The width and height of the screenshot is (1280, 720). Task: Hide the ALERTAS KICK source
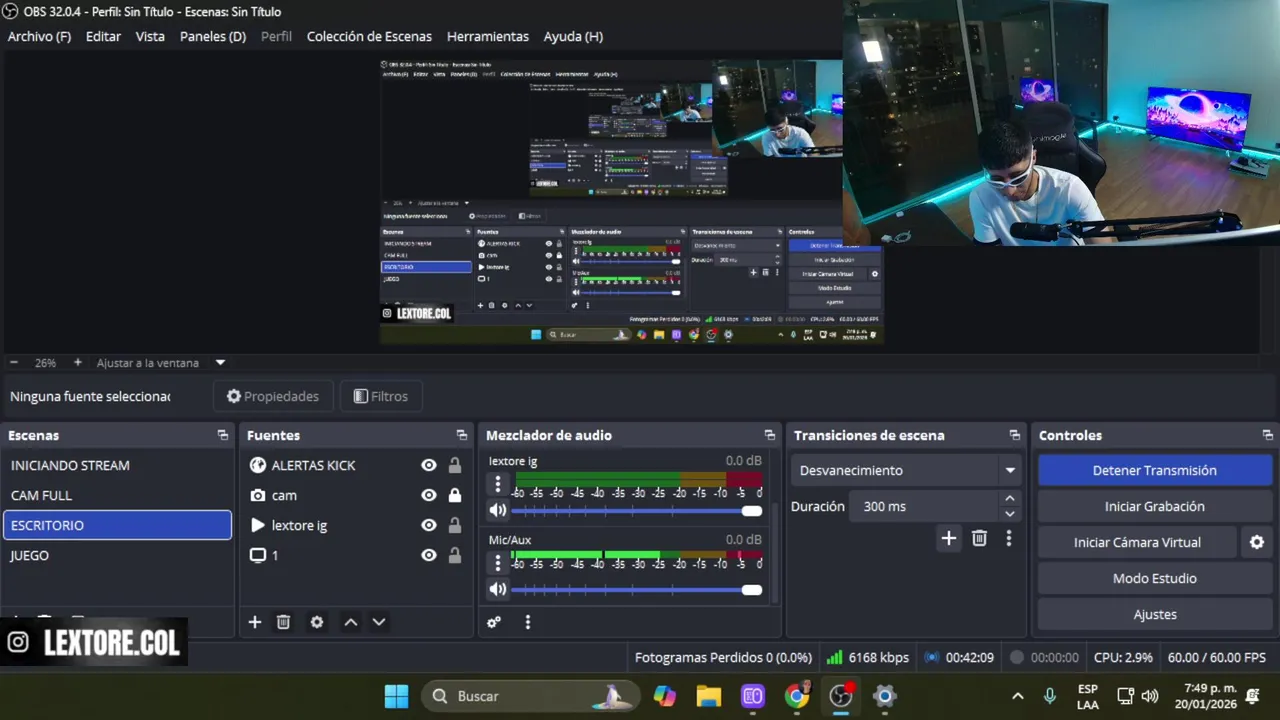(x=429, y=465)
